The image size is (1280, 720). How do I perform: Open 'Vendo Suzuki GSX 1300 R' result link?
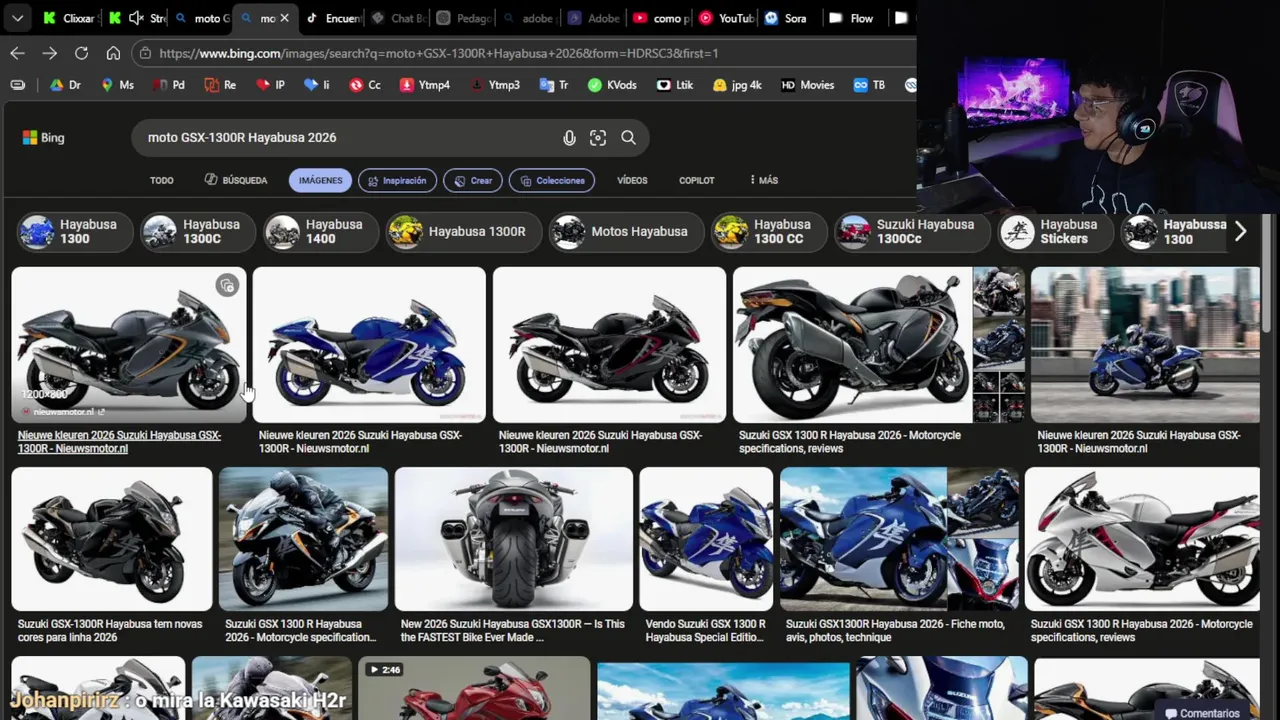706,630
